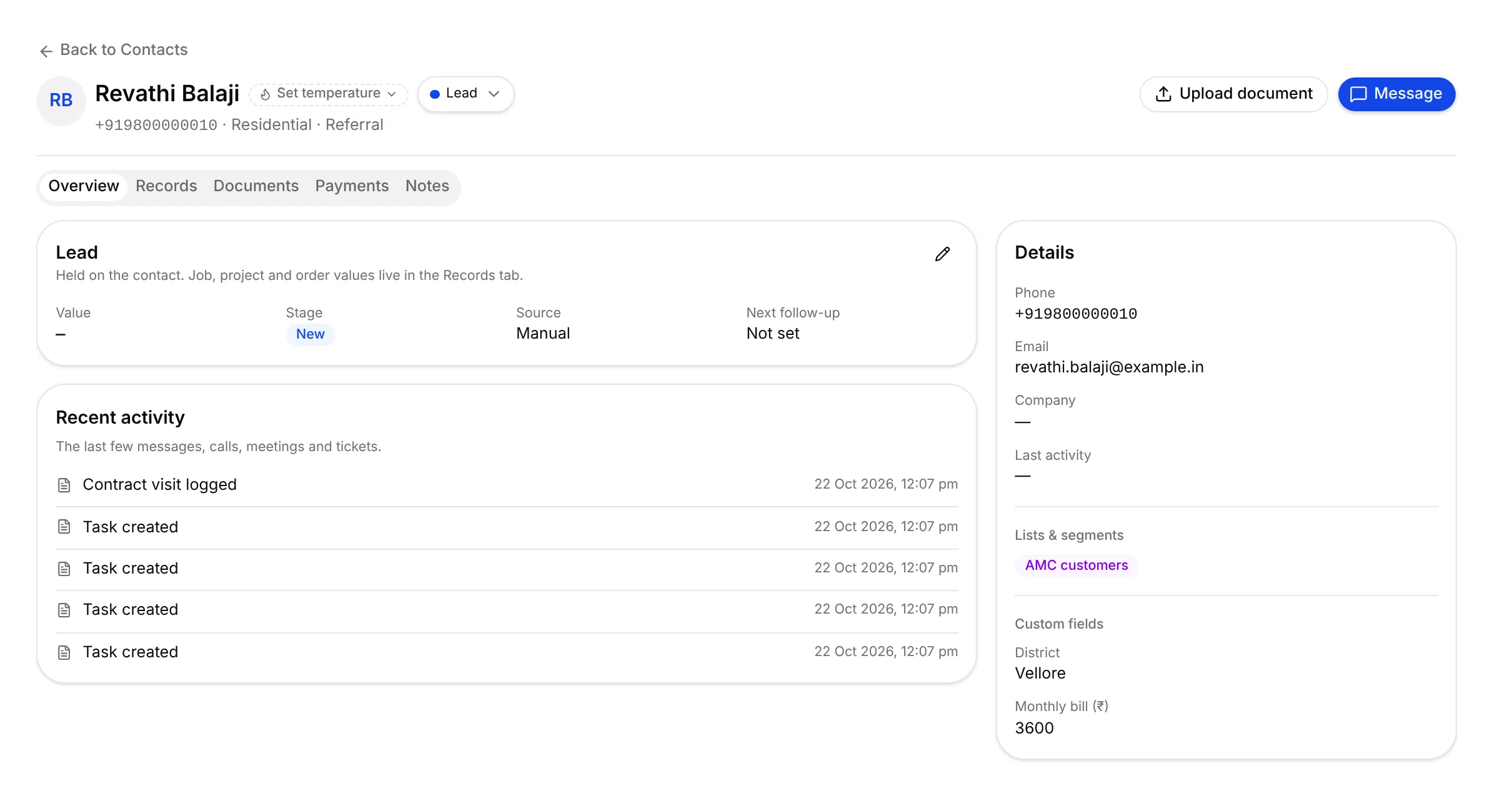
Task: Click the back arrow icon beside Back to Contacts
Action: pos(46,51)
